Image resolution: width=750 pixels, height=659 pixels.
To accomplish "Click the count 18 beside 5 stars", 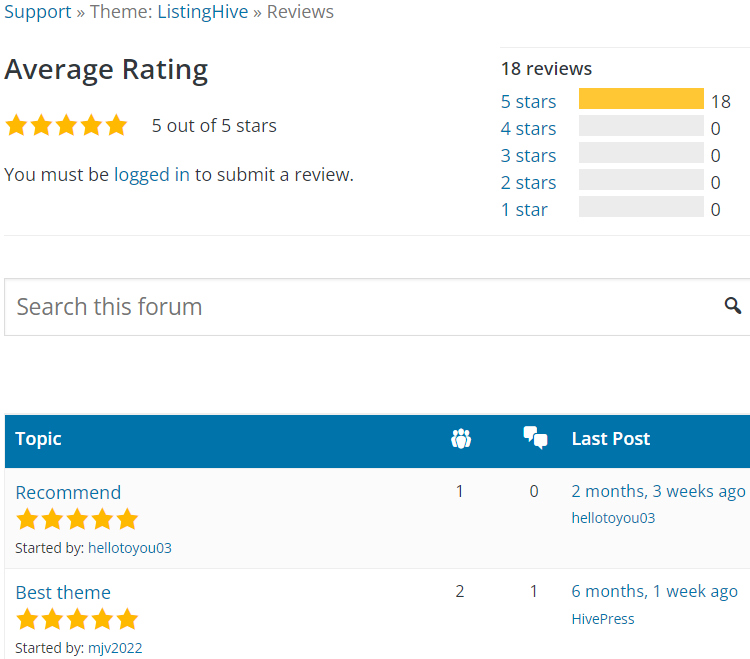I will click(721, 101).
